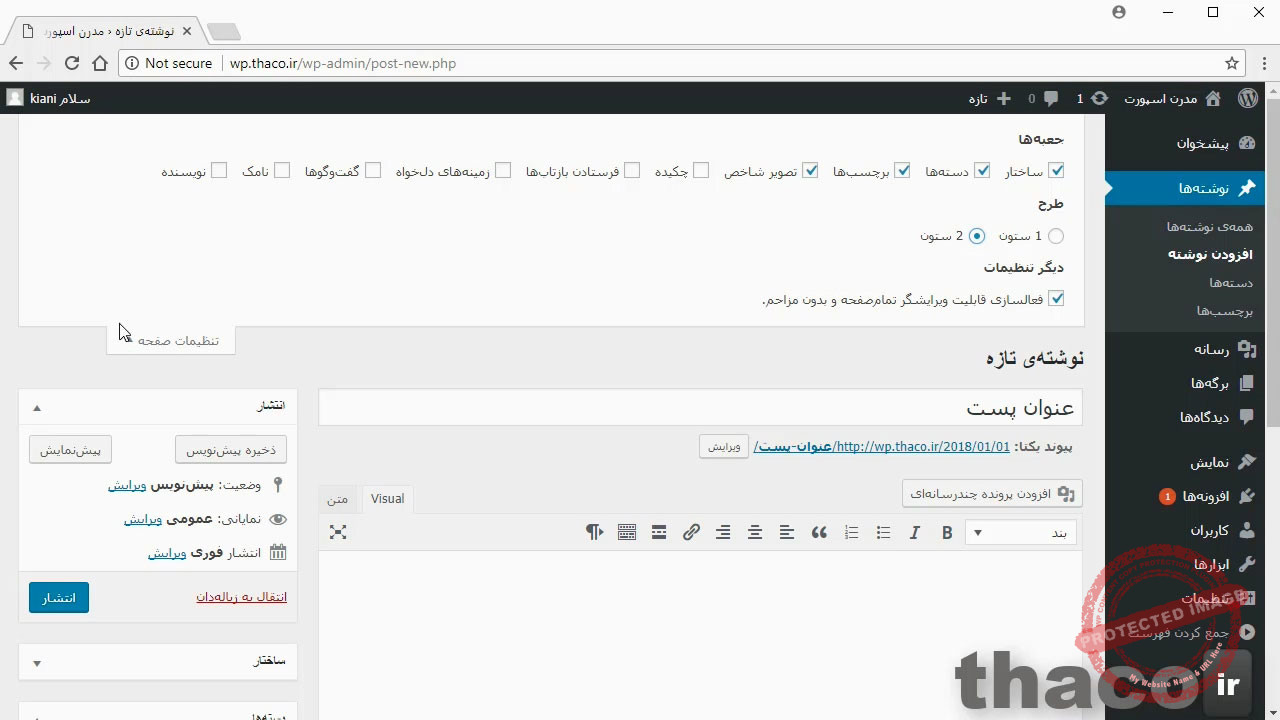Switch to the متن editor tab
Viewport: 1280px width, 720px height.
[337, 498]
